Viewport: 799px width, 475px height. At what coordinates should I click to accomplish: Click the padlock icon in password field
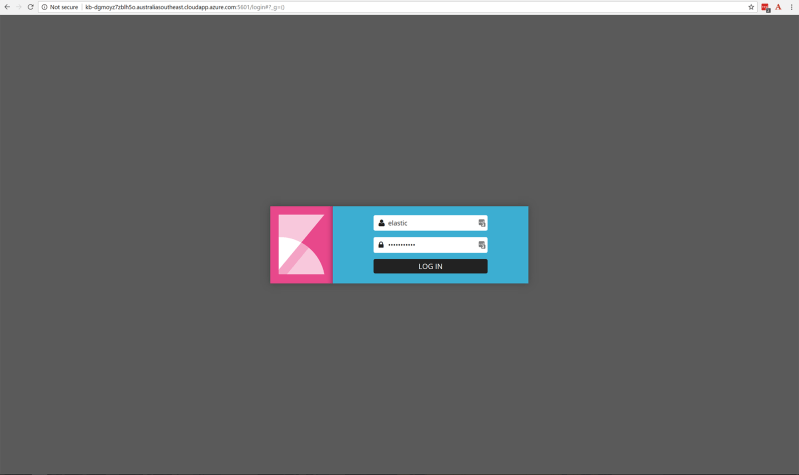pyautogui.click(x=381, y=245)
